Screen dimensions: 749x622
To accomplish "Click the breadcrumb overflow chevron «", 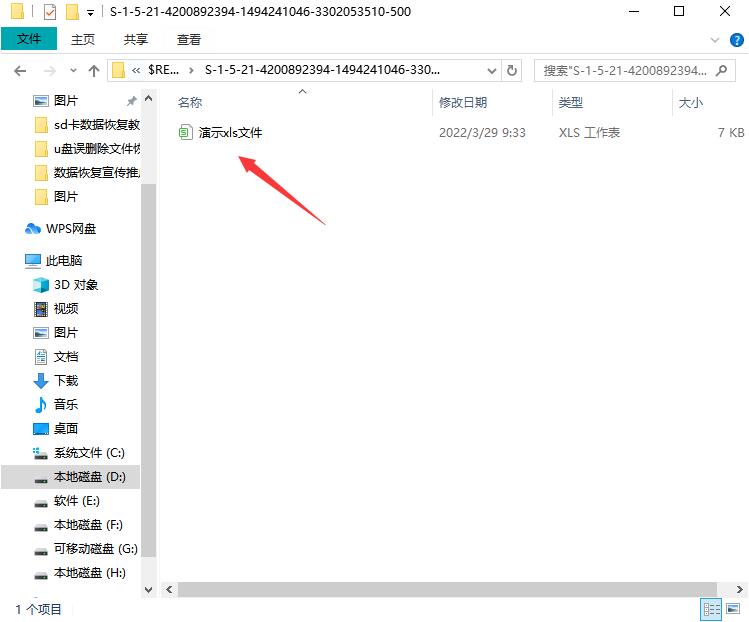I will tap(136, 70).
